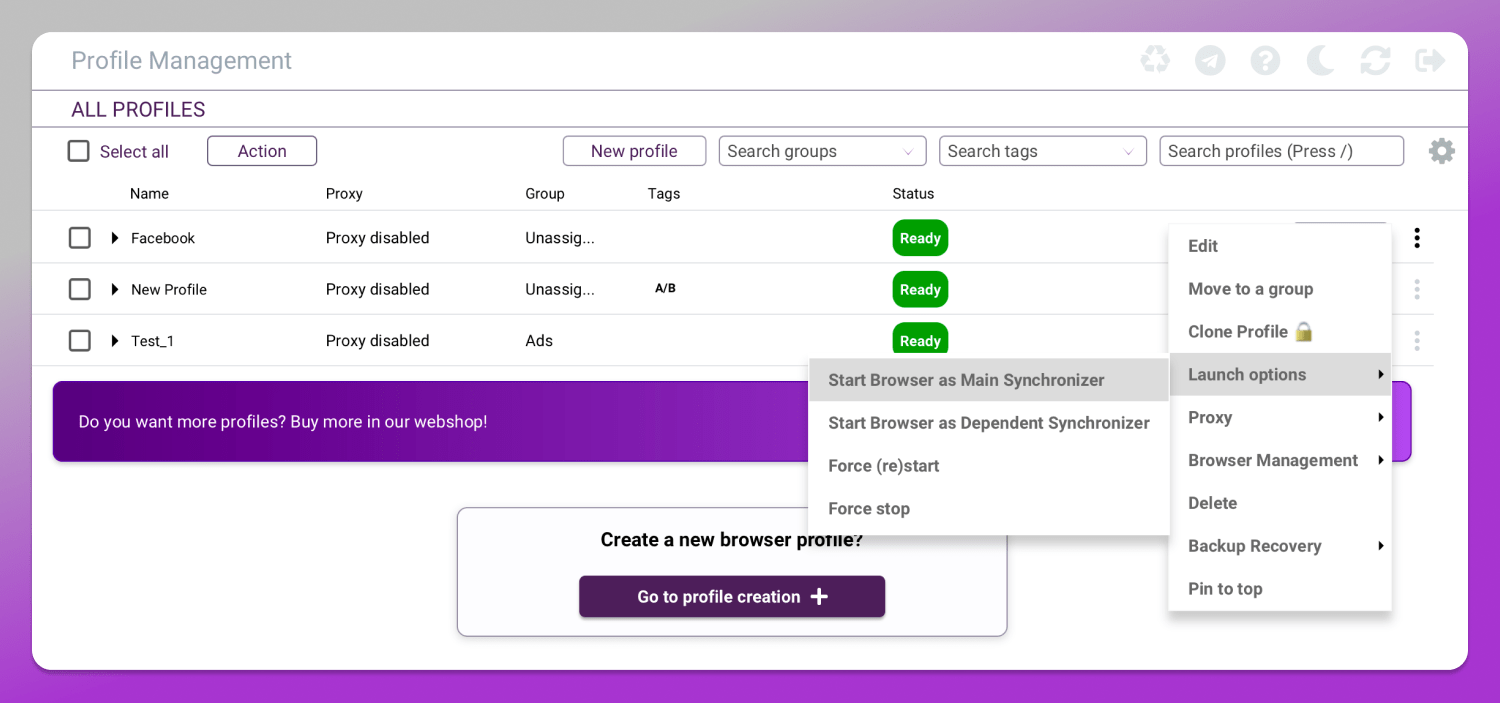Open the Launch options submenu
Image resolution: width=1500 pixels, height=703 pixels.
click(x=1280, y=374)
